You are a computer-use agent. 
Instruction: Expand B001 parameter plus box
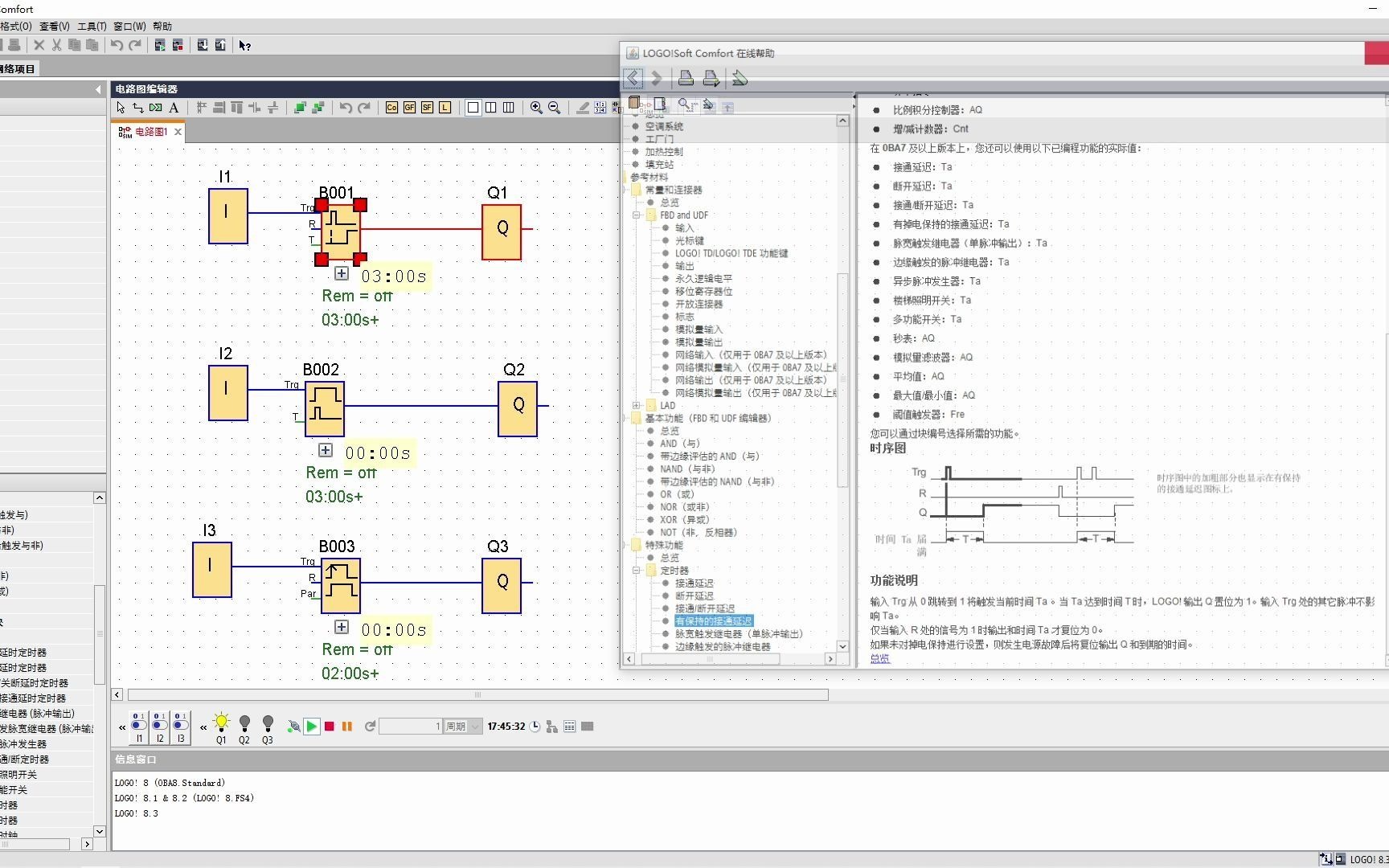[342, 273]
